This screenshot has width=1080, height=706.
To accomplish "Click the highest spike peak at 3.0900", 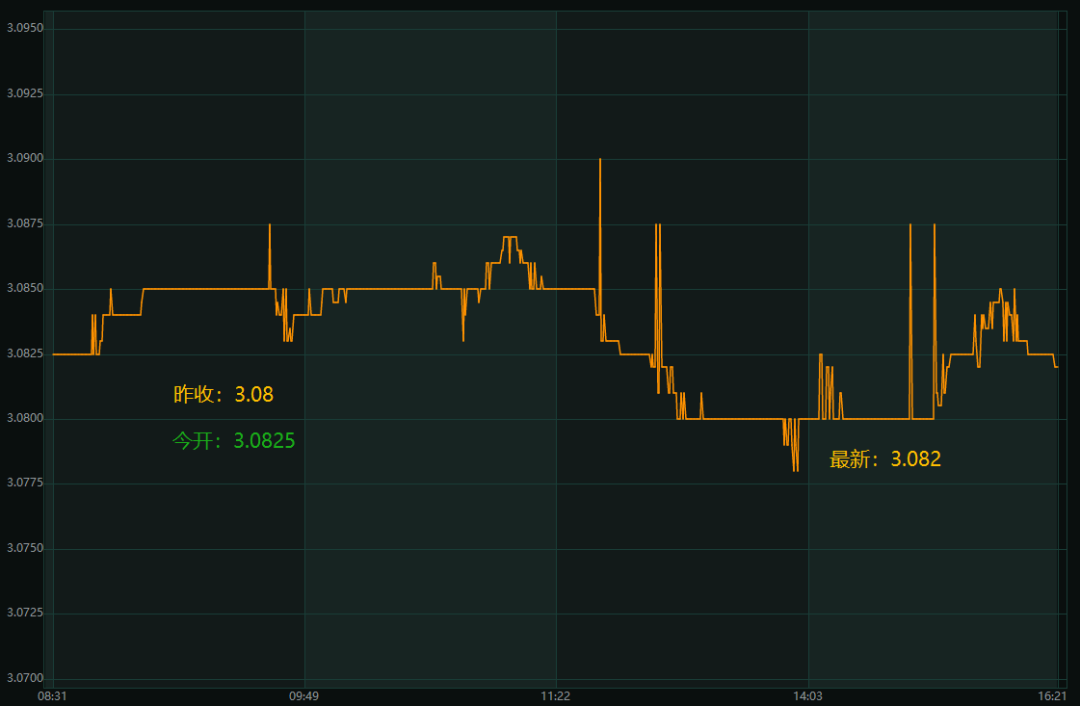I will [600, 160].
